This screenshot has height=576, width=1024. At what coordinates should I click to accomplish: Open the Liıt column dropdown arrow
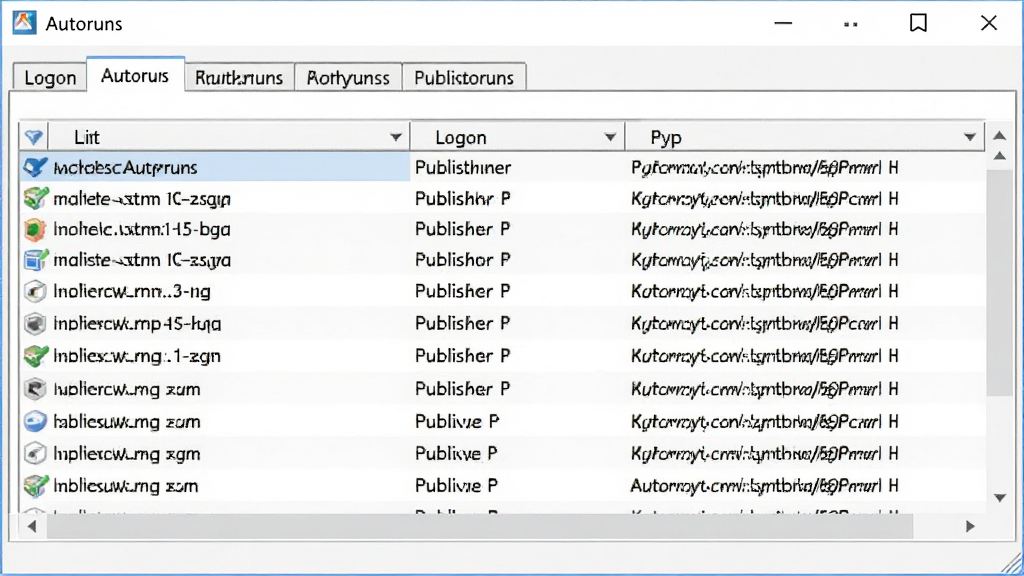(396, 137)
